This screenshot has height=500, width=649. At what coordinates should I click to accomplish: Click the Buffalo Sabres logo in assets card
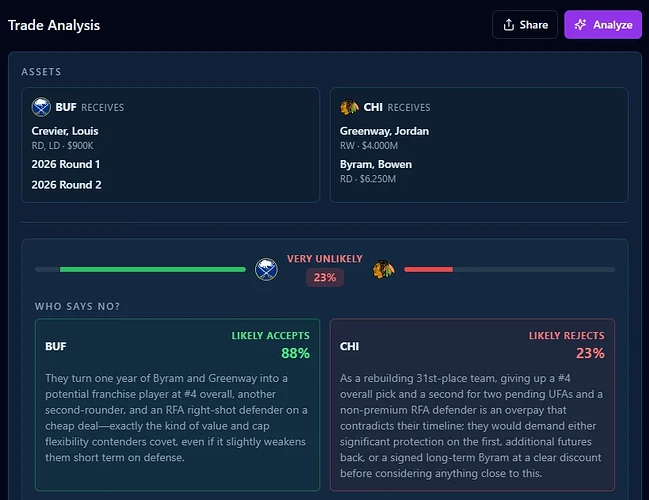[x=41, y=107]
